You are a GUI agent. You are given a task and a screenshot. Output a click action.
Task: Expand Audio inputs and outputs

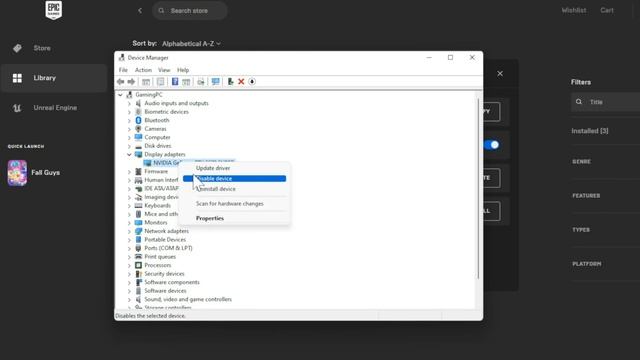129,104
